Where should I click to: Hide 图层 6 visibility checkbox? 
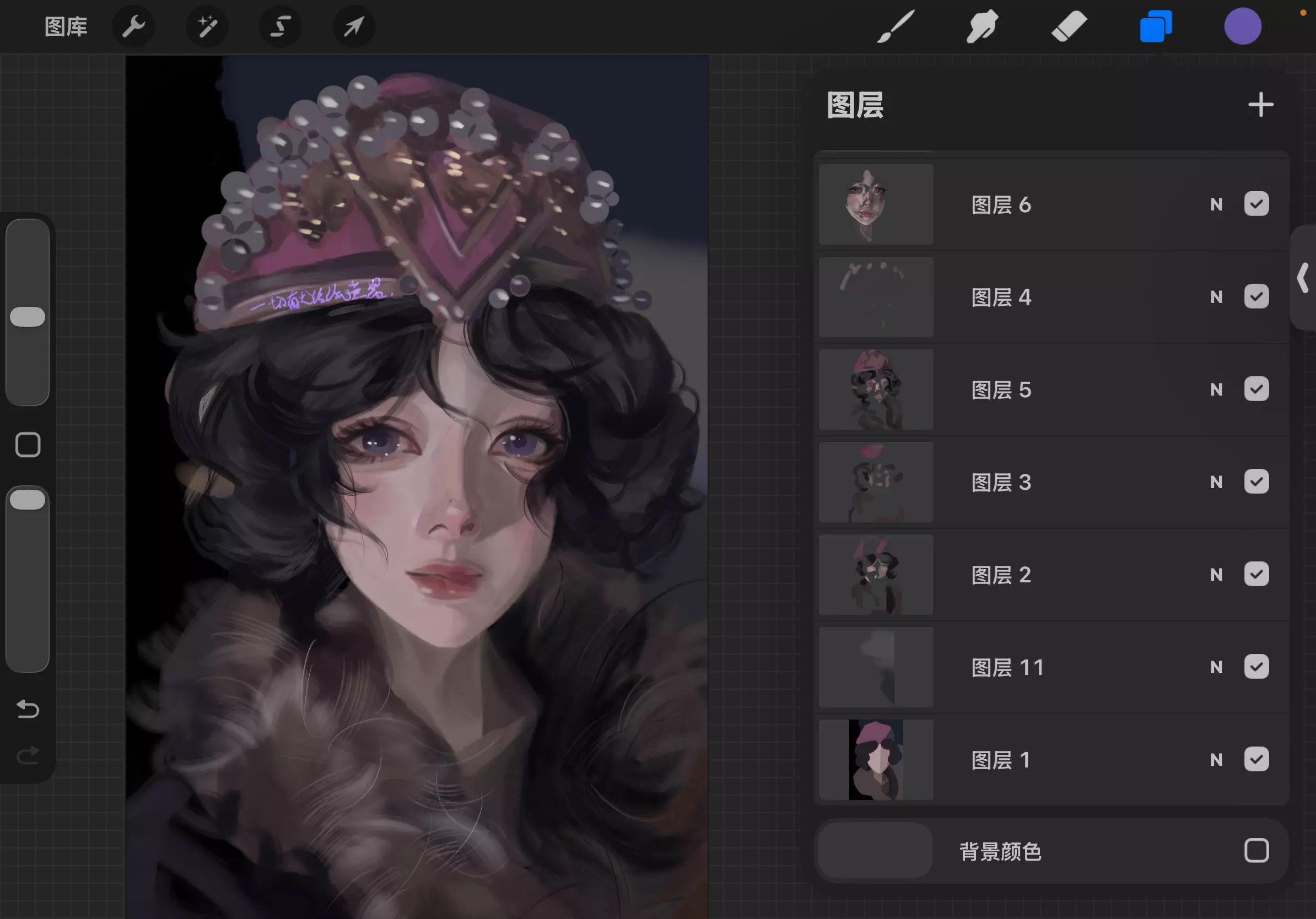(x=1256, y=204)
